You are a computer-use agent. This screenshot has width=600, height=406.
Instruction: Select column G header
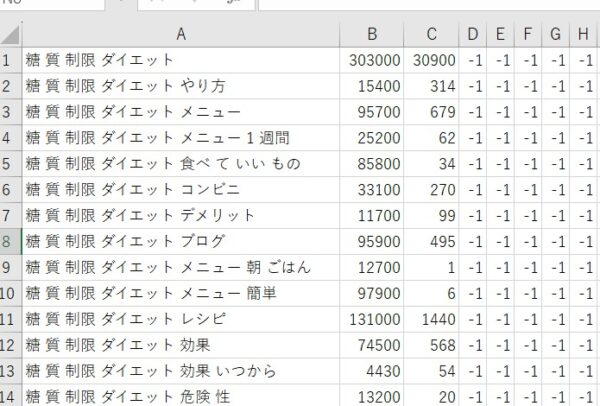pyautogui.click(x=555, y=34)
